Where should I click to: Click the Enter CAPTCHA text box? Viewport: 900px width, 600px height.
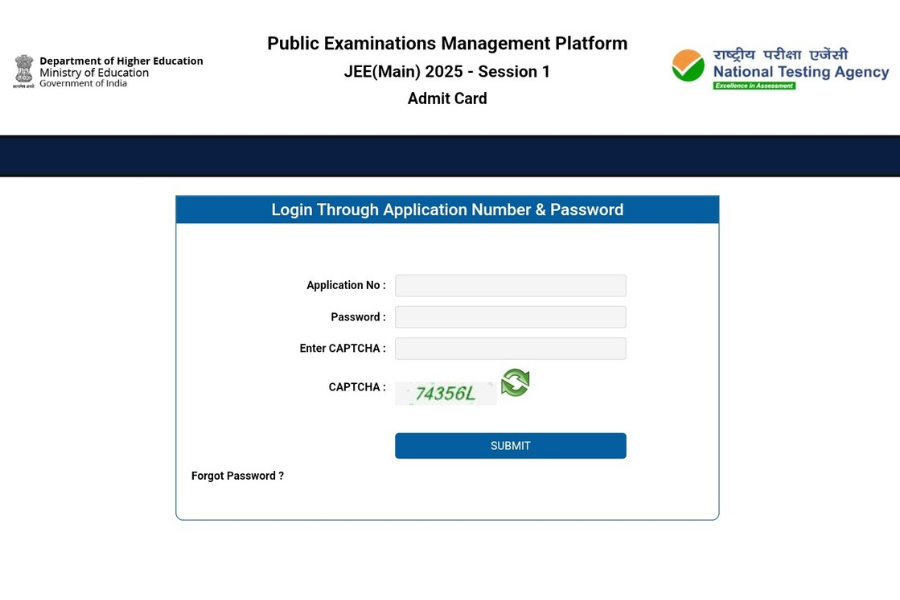coord(510,348)
